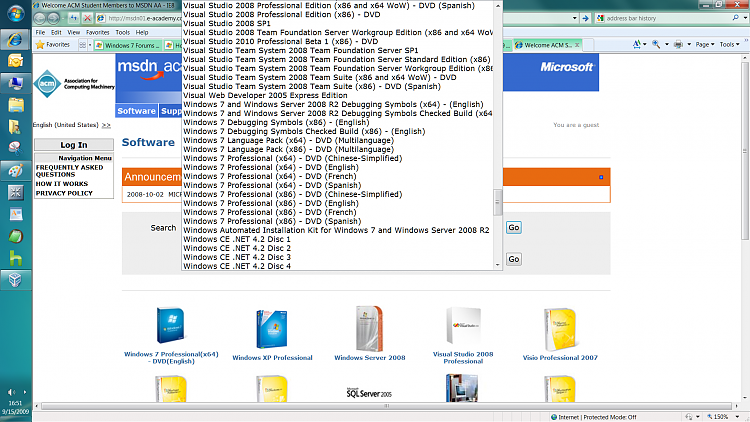Screen dimensions: 750x422
Task: Open the Windows Server 2008 product box
Action: (369, 329)
